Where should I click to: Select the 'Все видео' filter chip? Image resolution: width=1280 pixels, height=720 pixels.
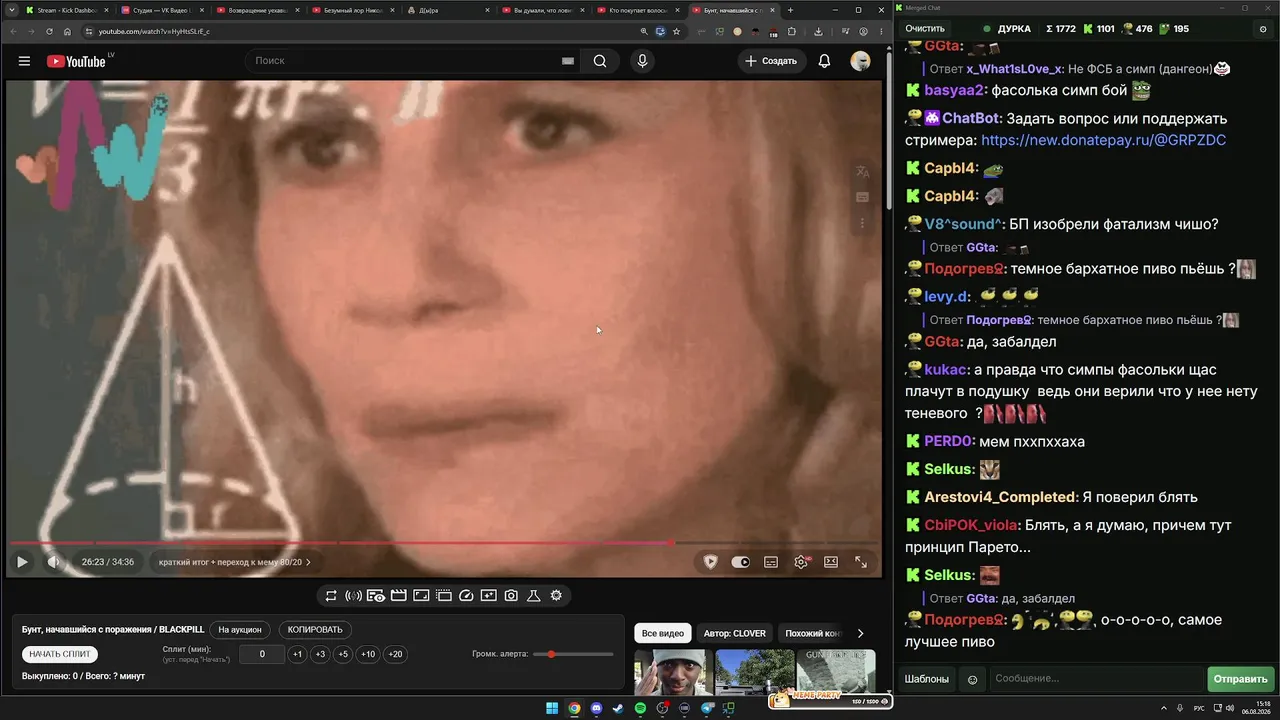[663, 633]
